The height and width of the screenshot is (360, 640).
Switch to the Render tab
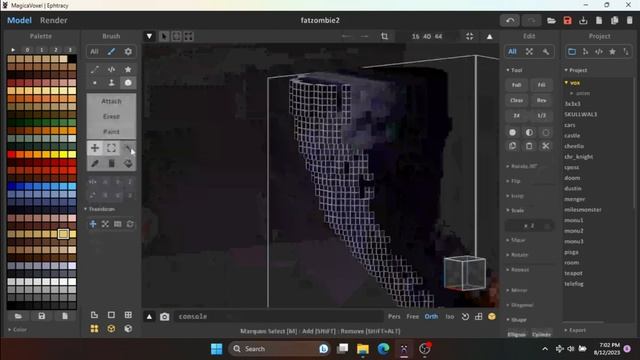click(53, 20)
